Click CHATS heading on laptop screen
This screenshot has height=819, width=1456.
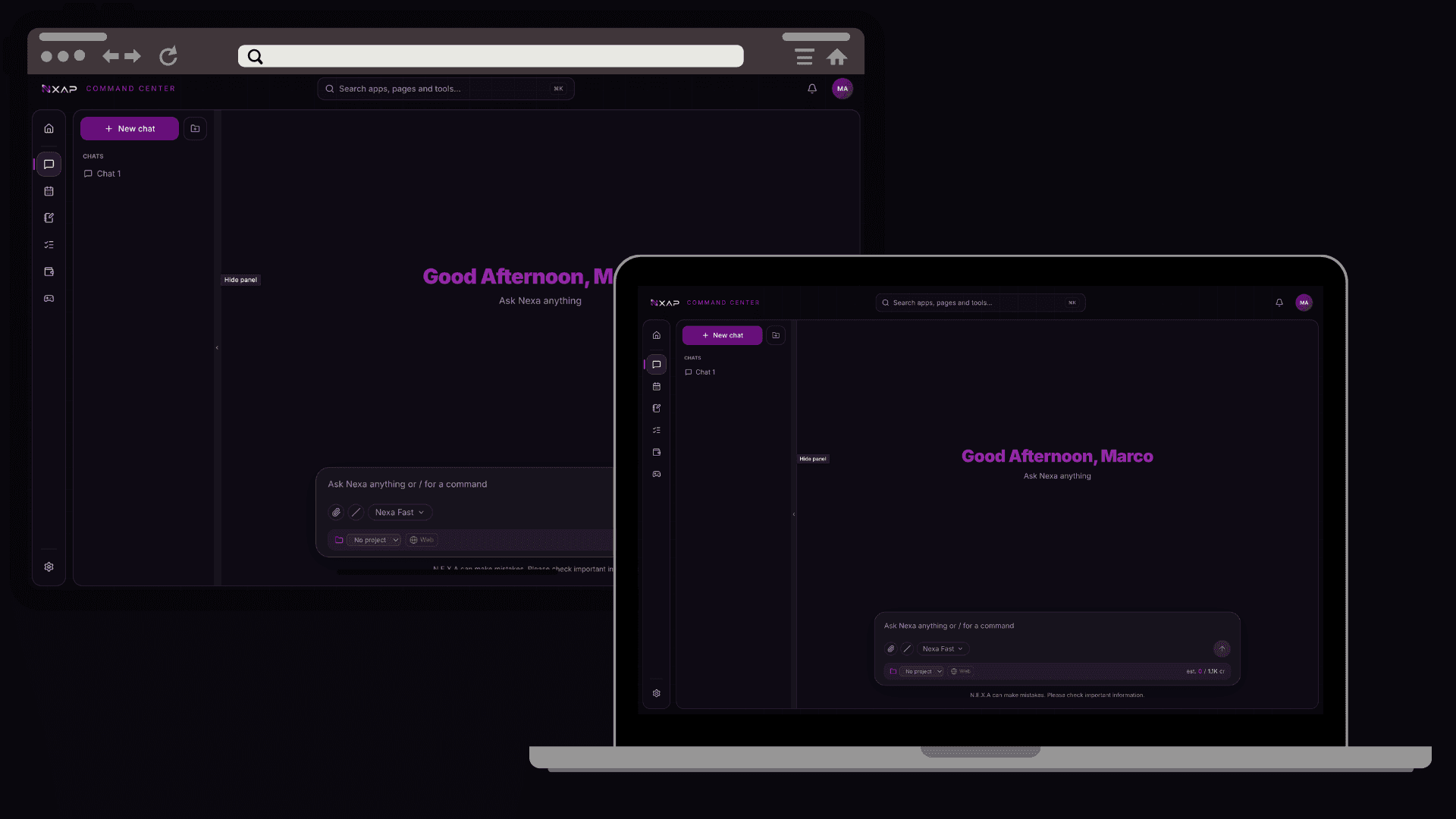692,358
